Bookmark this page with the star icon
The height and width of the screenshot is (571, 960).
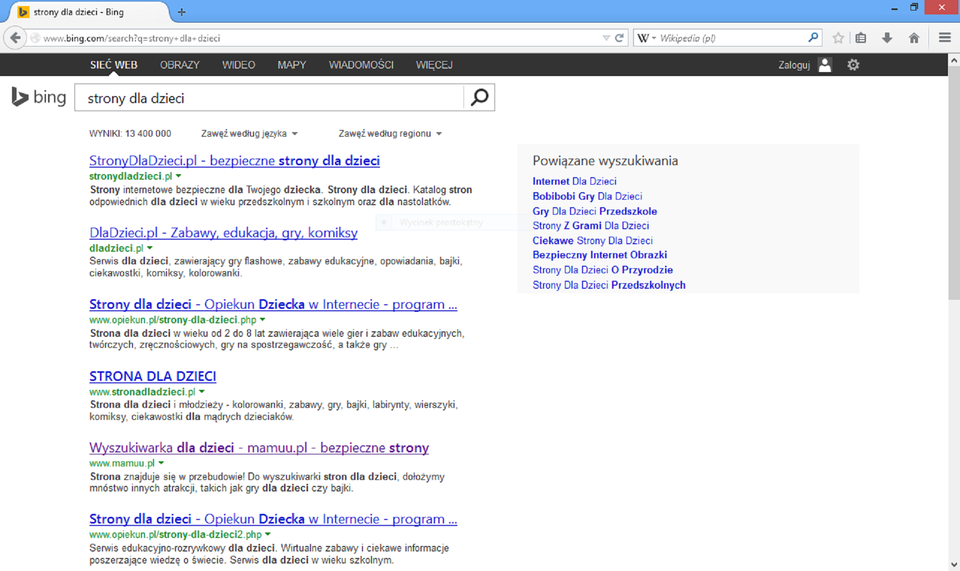click(838, 38)
